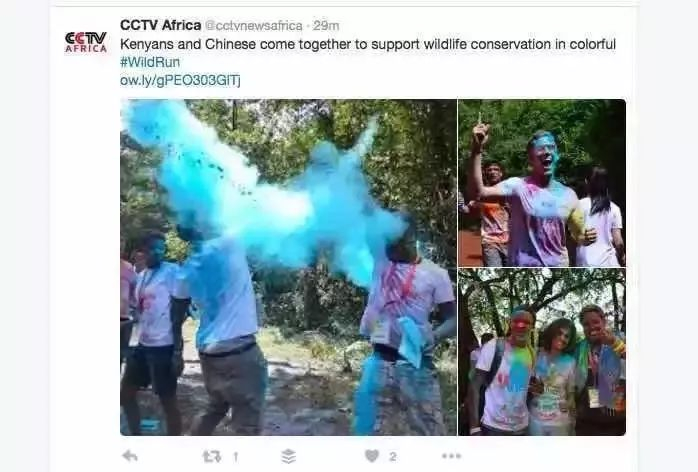Click the retweet count number 1
The image size is (698, 472).
click(235, 457)
